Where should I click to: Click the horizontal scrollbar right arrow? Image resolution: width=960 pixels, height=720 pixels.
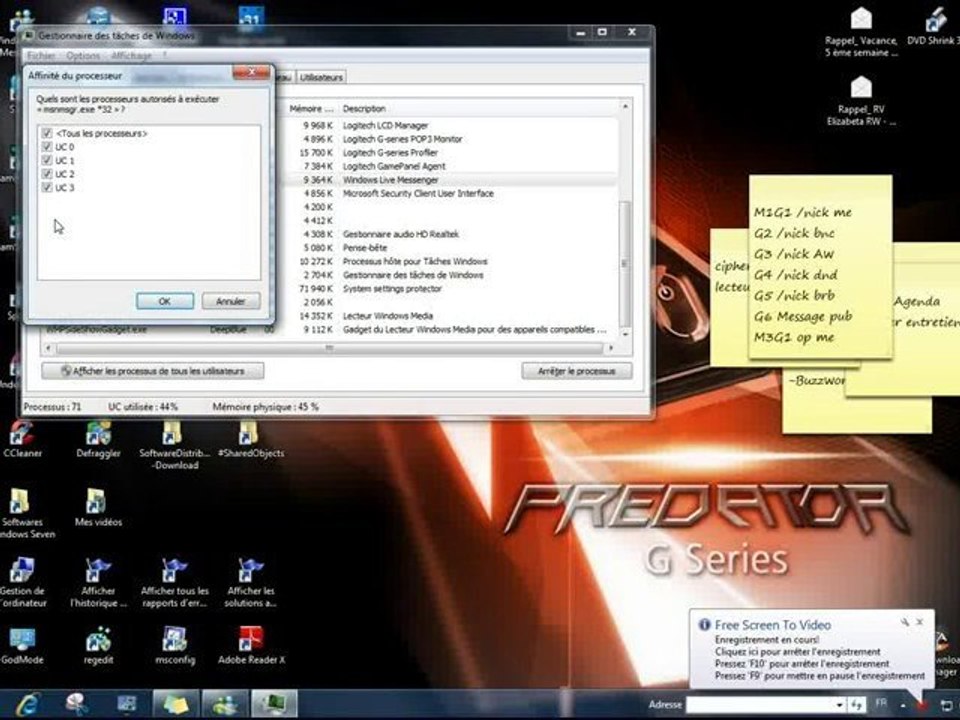610,348
